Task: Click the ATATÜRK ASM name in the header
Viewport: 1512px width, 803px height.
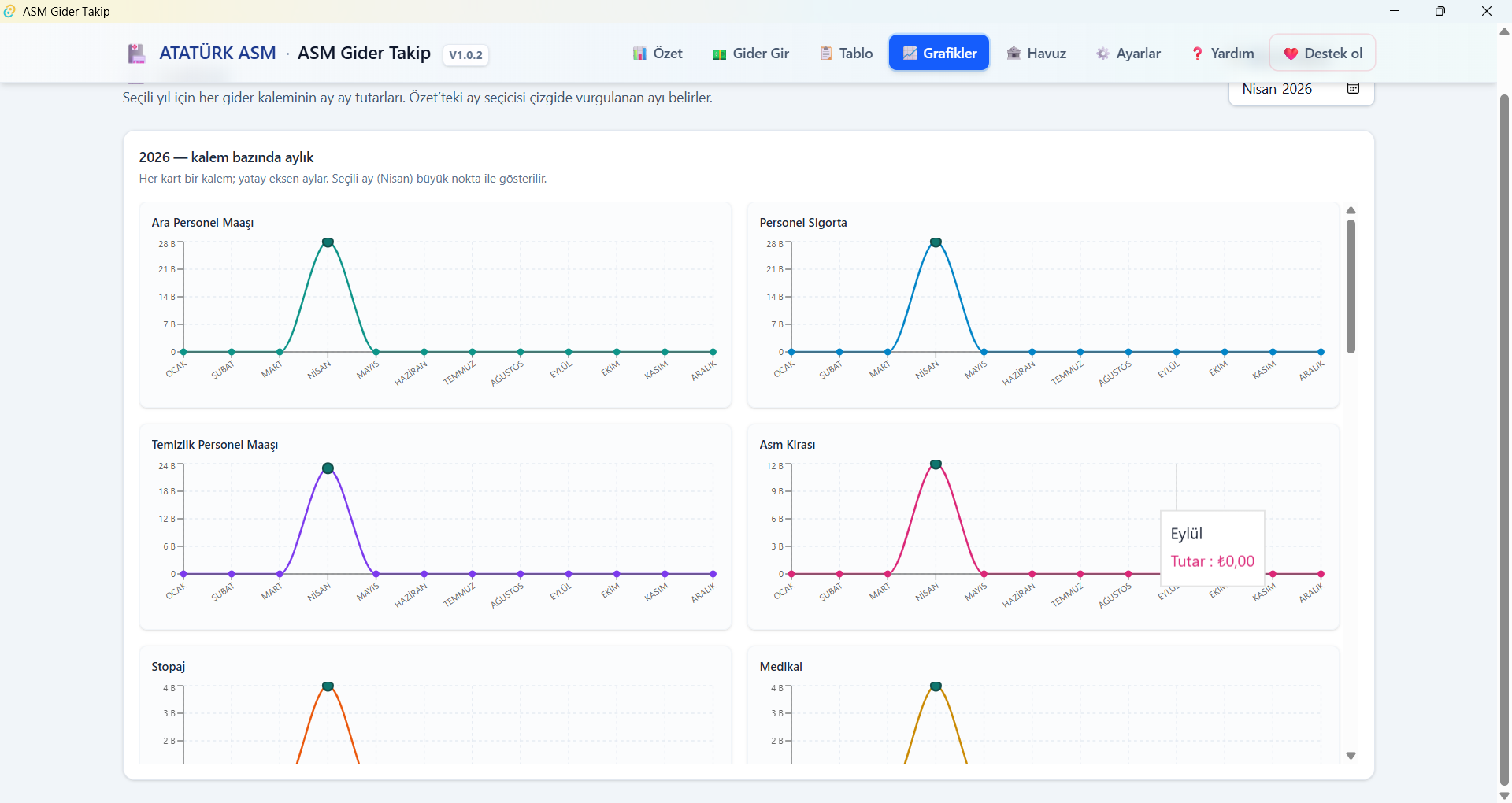Action: tap(217, 53)
